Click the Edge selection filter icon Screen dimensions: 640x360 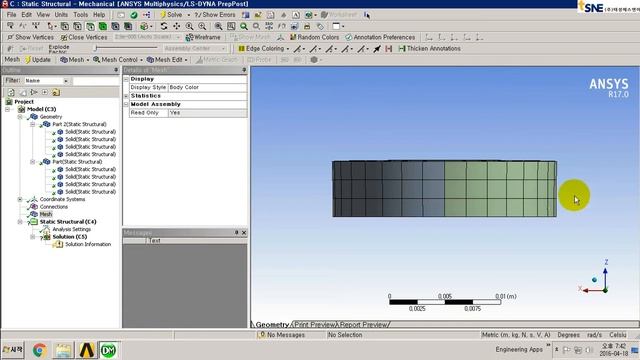click(x=77, y=26)
